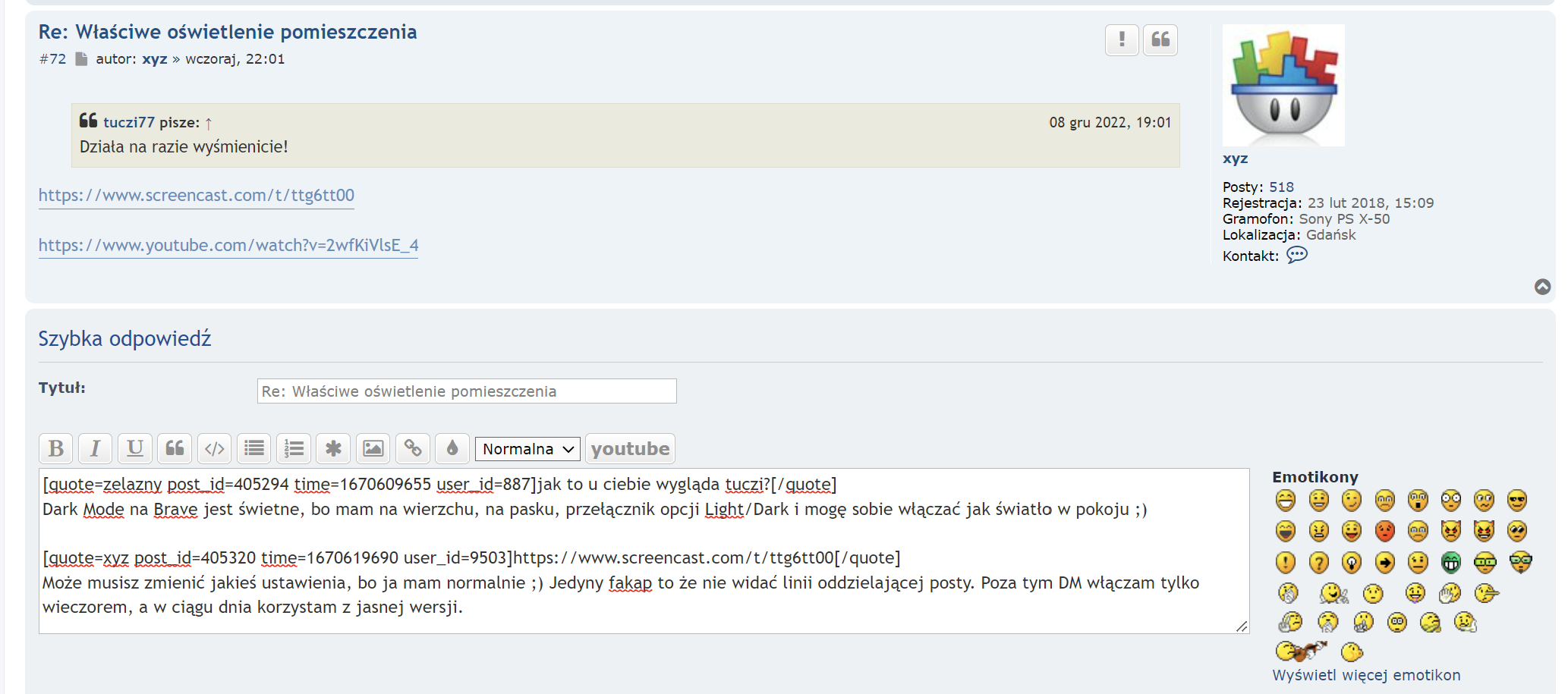Insert an unordered bullet list
The image size is (1568, 694).
254,448
